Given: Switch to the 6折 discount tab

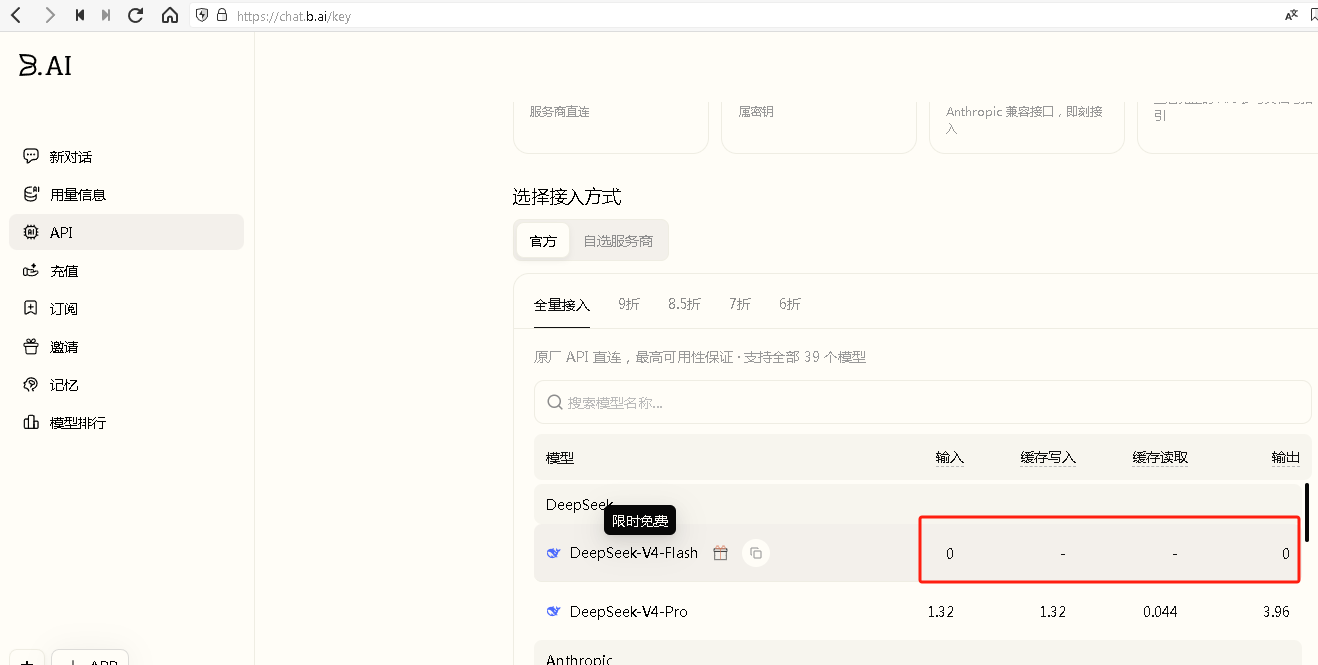Looking at the screenshot, I should pyautogui.click(x=790, y=304).
